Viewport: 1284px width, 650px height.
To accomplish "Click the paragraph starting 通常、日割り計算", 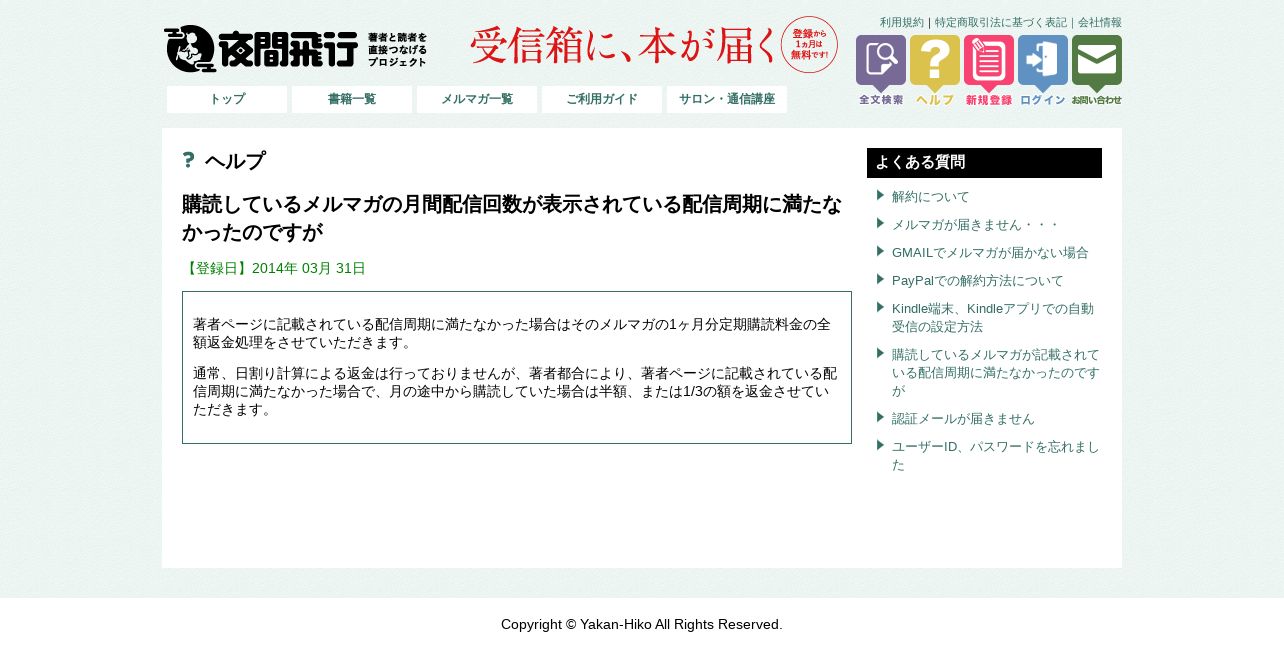I will coord(515,391).
